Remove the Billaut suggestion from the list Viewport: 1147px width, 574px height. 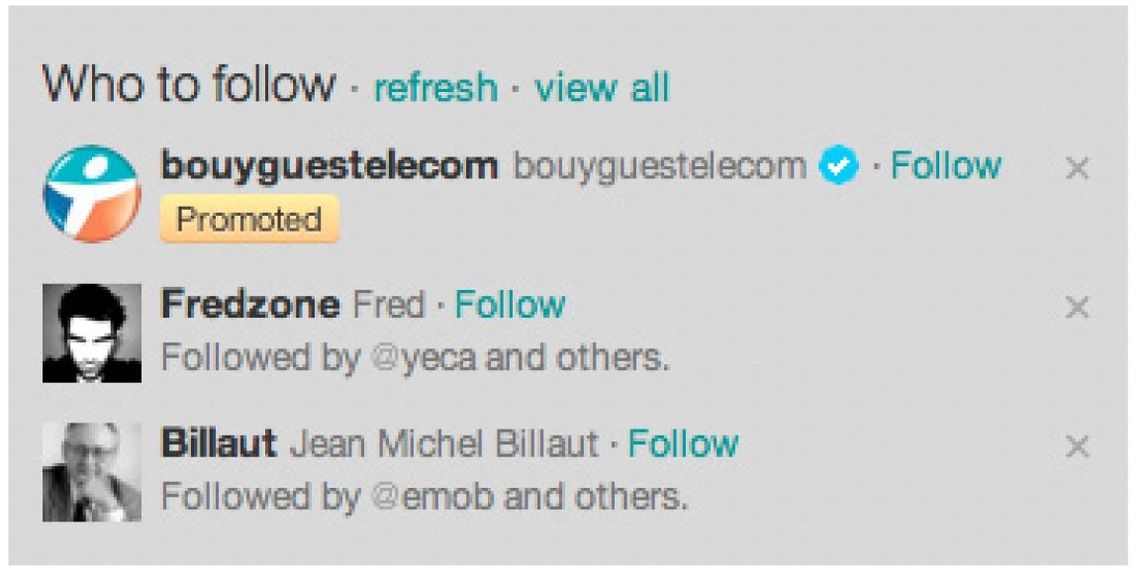(x=1076, y=446)
